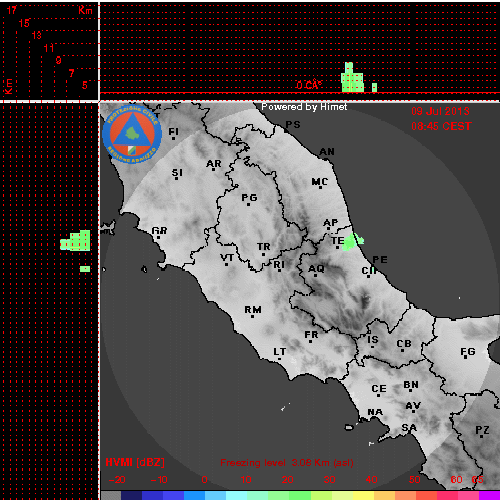Click the '15' height axis label
Screen dimensions: 500x500
pos(24,23)
